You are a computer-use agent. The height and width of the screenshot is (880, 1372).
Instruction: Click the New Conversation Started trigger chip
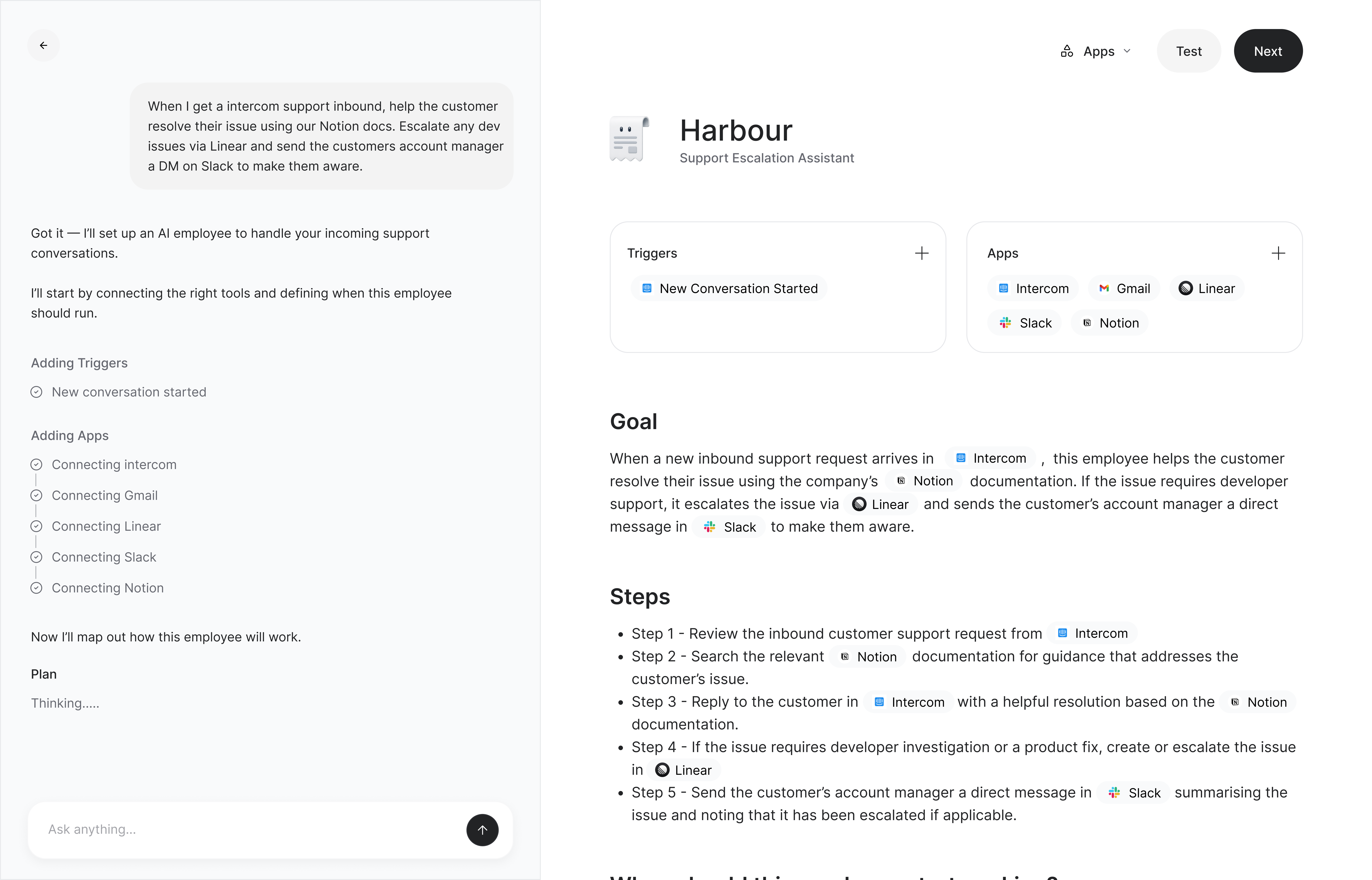tap(729, 288)
